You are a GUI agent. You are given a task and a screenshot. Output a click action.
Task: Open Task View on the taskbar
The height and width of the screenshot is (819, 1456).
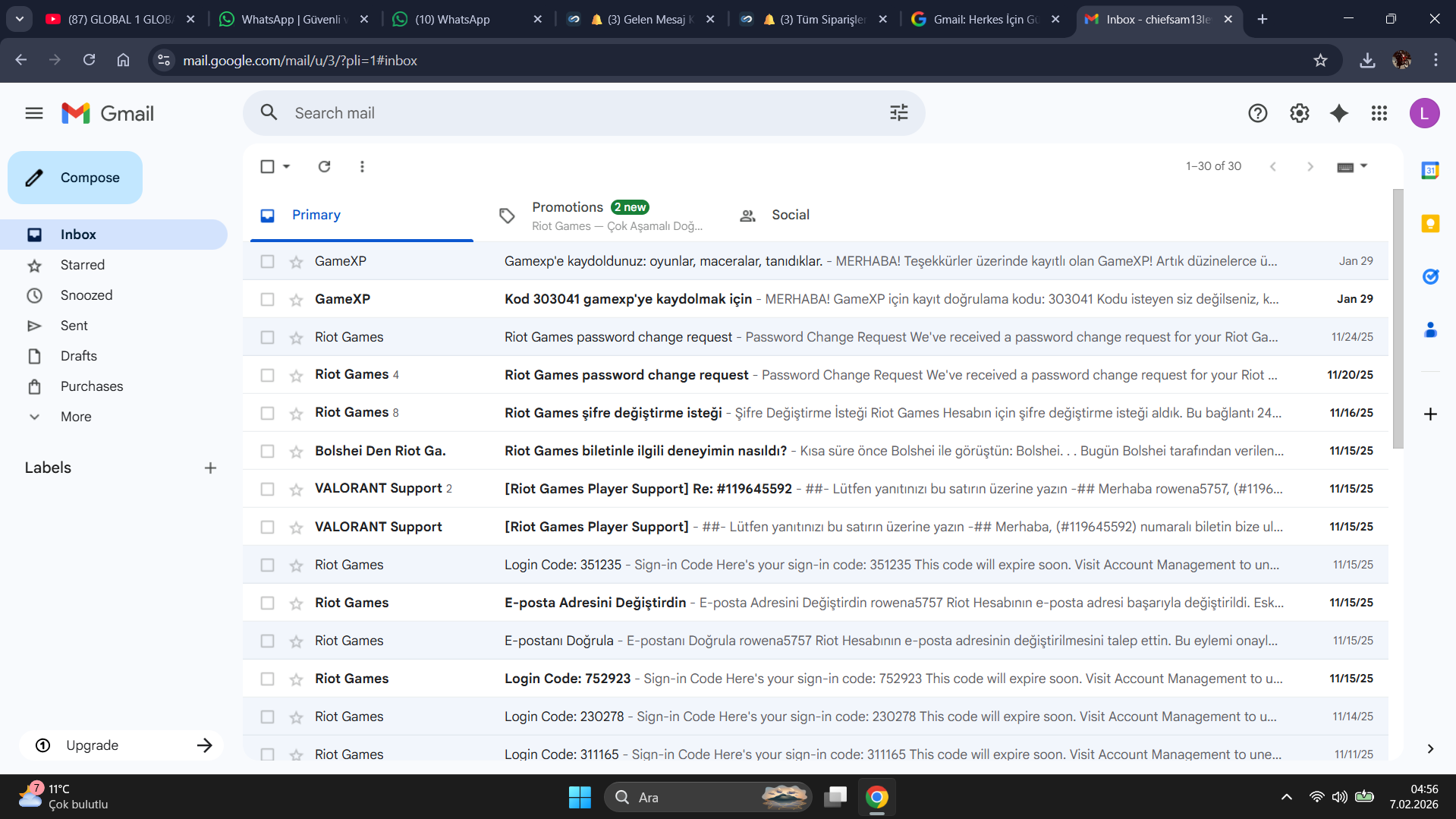(835, 797)
